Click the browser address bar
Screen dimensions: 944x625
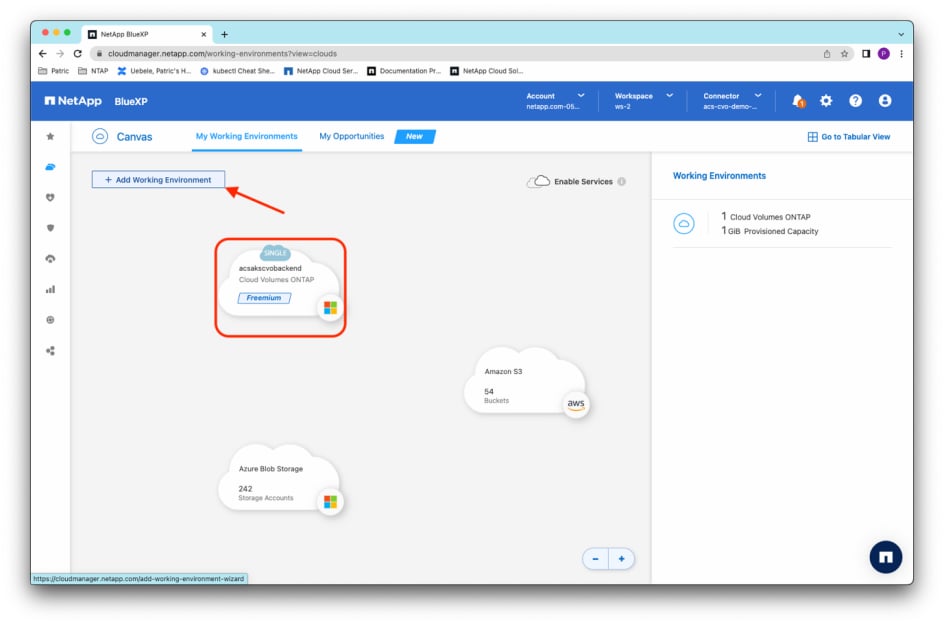(x=458, y=54)
